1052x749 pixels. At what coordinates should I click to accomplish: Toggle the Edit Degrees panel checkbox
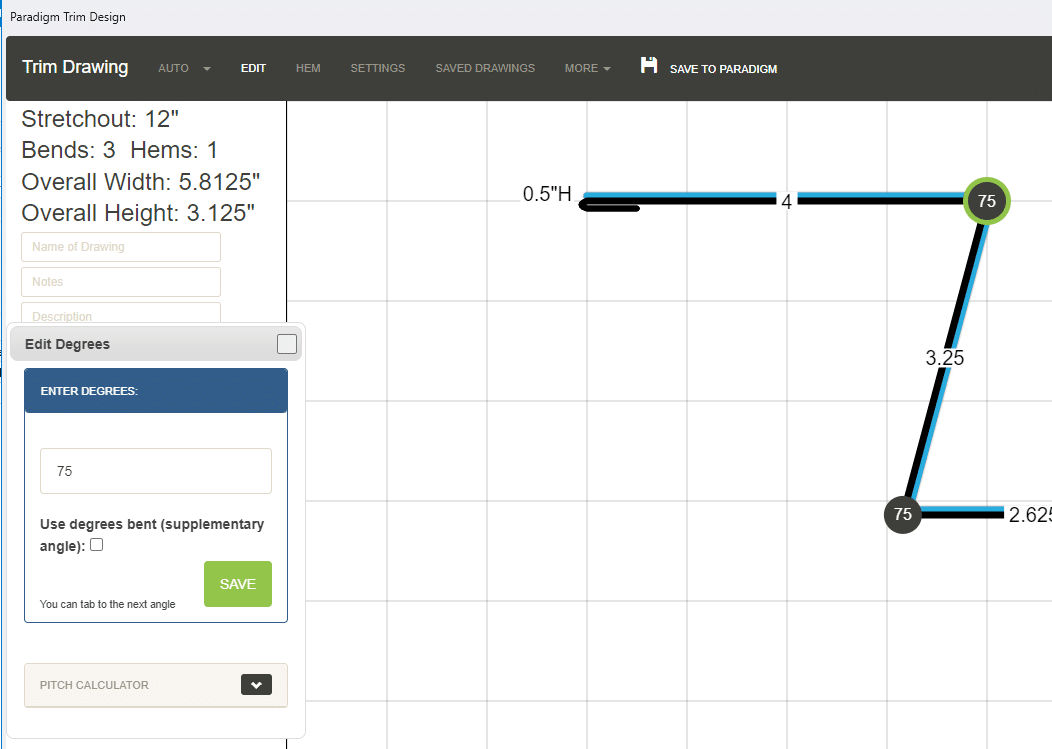[x=286, y=344]
